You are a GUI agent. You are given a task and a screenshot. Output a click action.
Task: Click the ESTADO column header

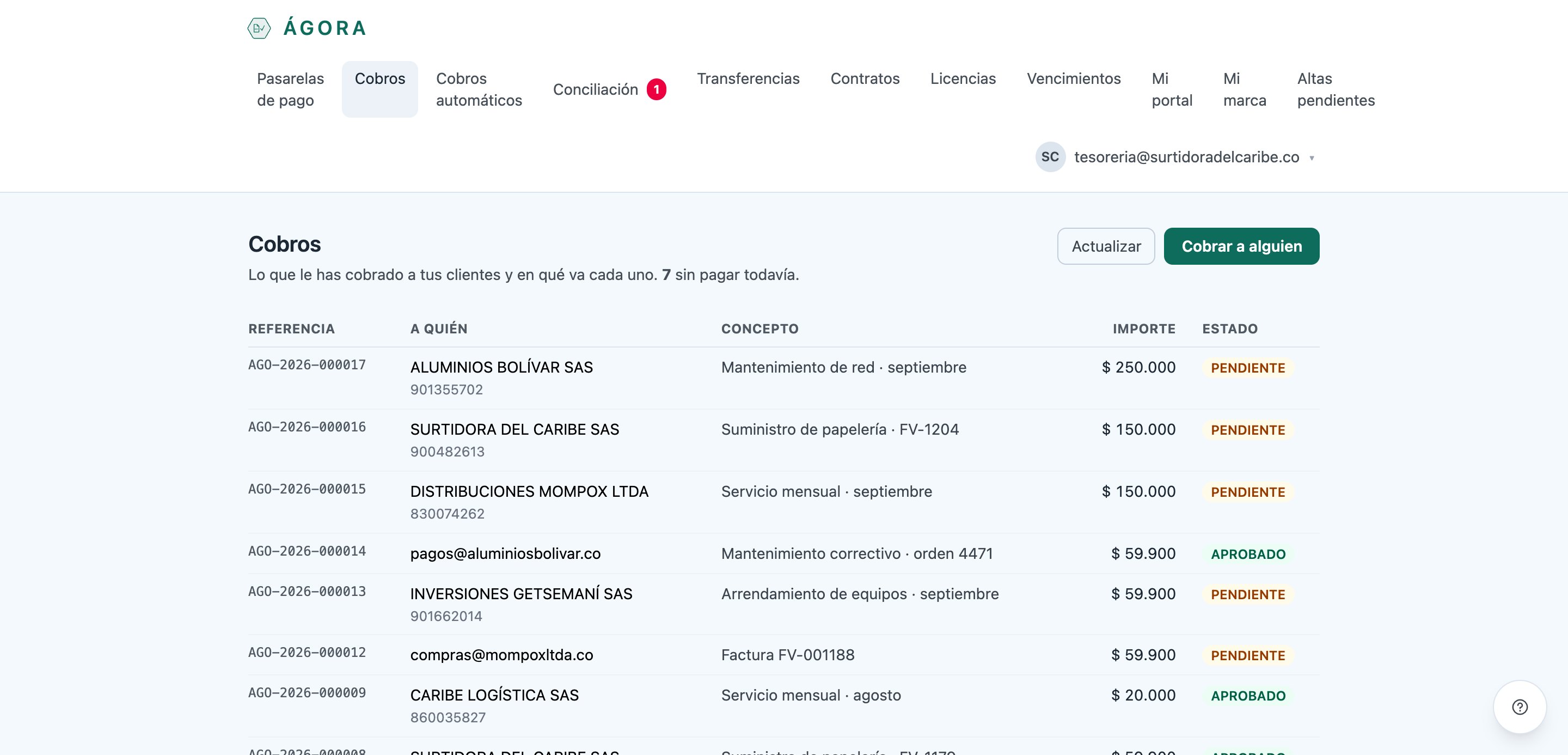(x=1229, y=329)
